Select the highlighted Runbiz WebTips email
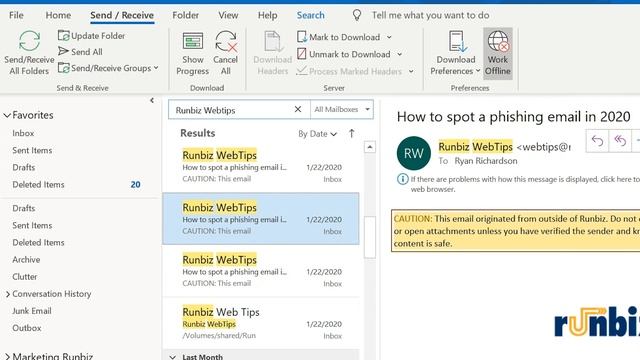Image resolution: width=640 pixels, height=360 pixels. point(261,219)
